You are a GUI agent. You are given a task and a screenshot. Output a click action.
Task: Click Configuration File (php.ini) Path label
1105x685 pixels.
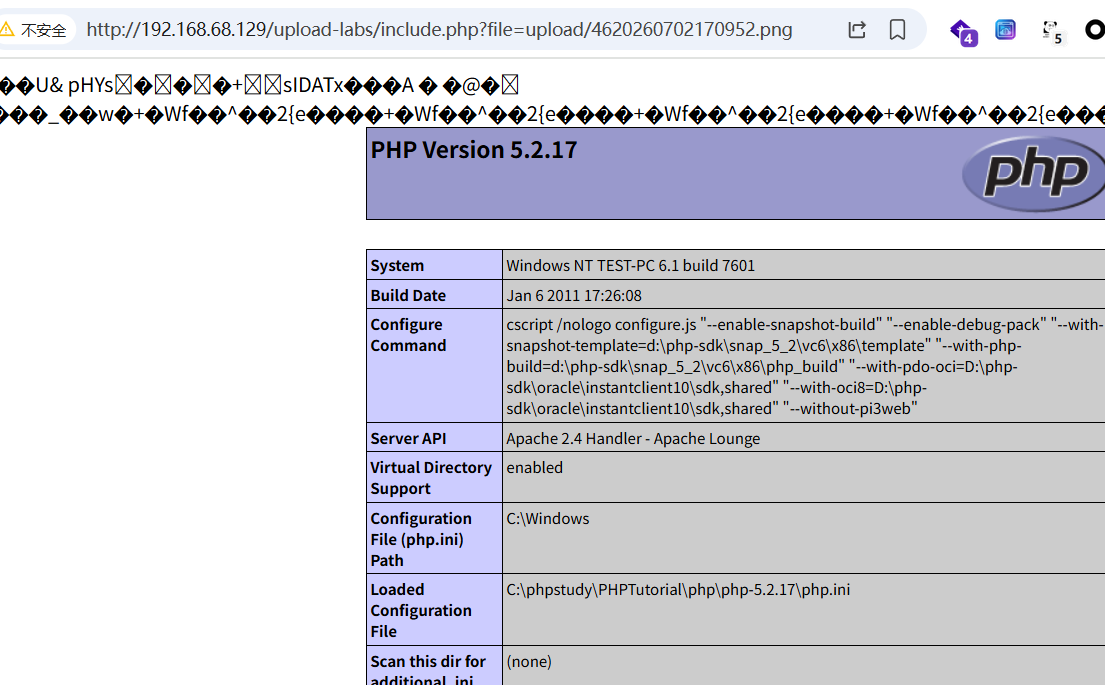(421, 539)
